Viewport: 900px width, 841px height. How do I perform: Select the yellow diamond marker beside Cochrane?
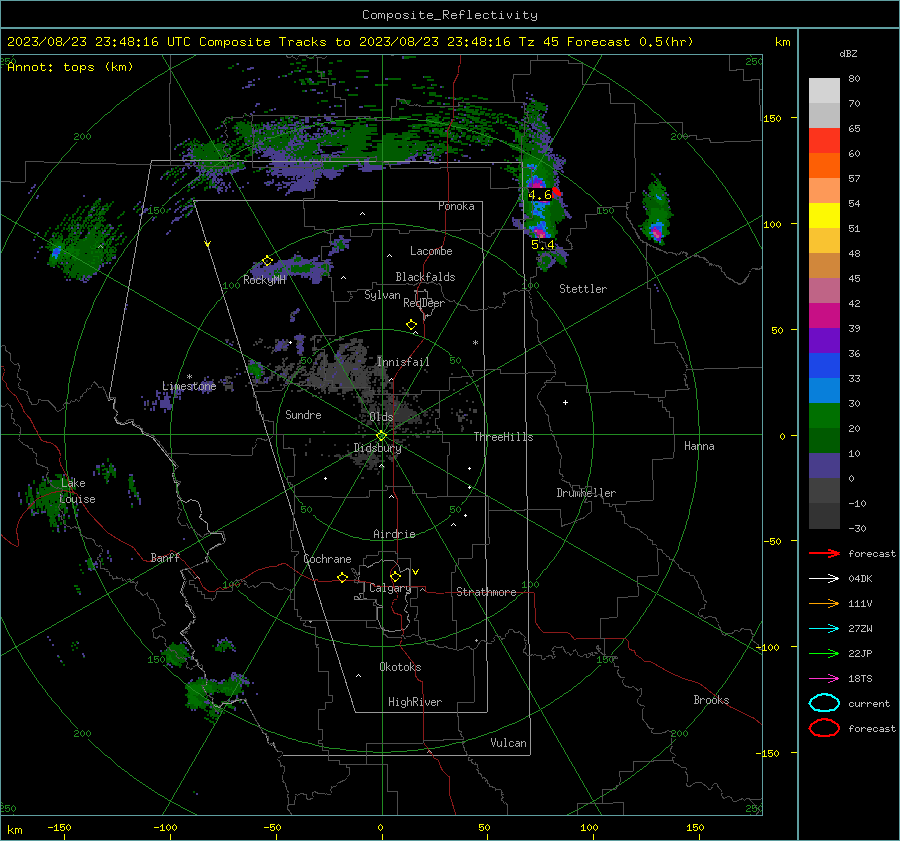(342, 577)
